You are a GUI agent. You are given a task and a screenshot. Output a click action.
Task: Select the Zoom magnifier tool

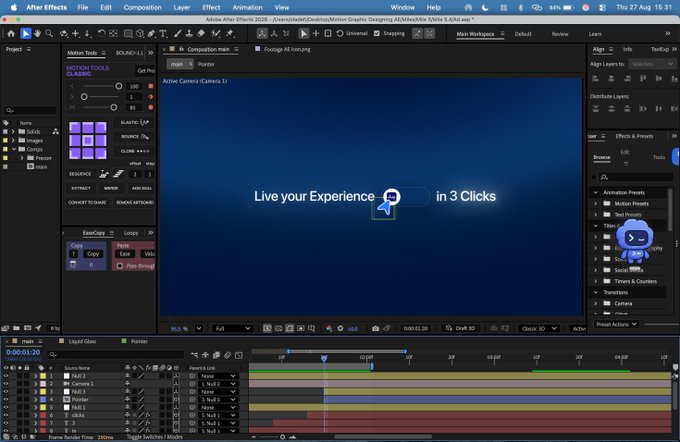click(49, 33)
